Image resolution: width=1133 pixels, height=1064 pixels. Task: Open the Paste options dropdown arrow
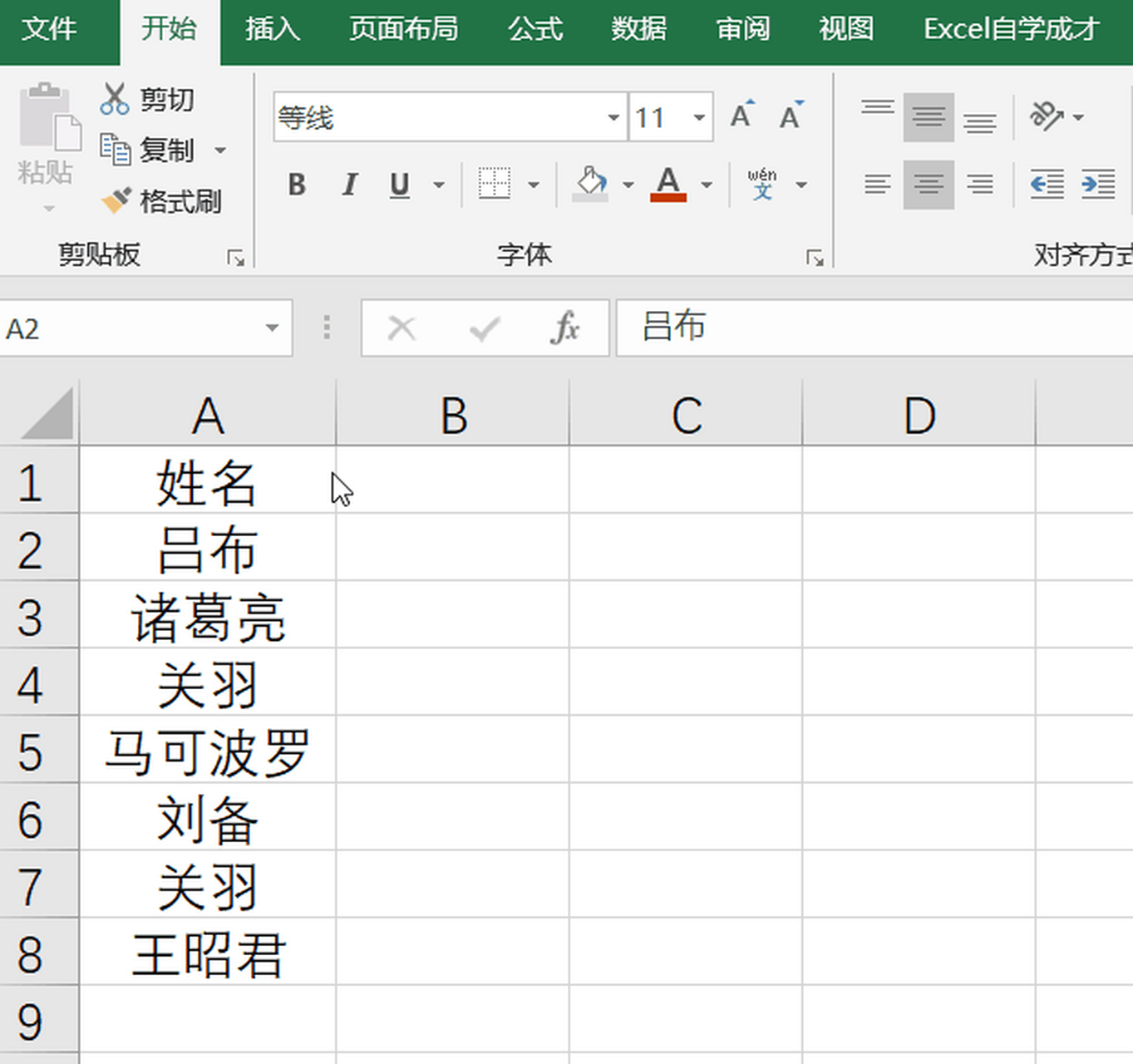(x=48, y=208)
